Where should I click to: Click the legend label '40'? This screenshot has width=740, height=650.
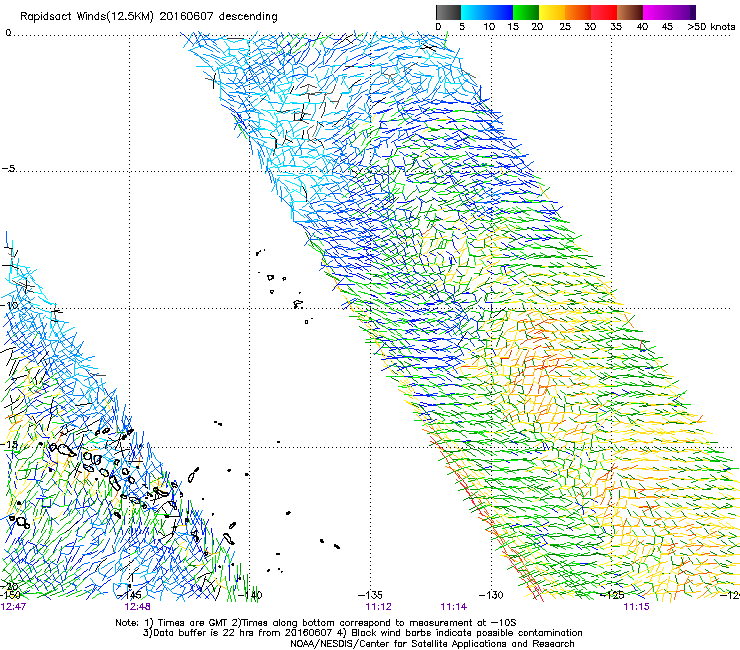pyautogui.click(x=642, y=27)
